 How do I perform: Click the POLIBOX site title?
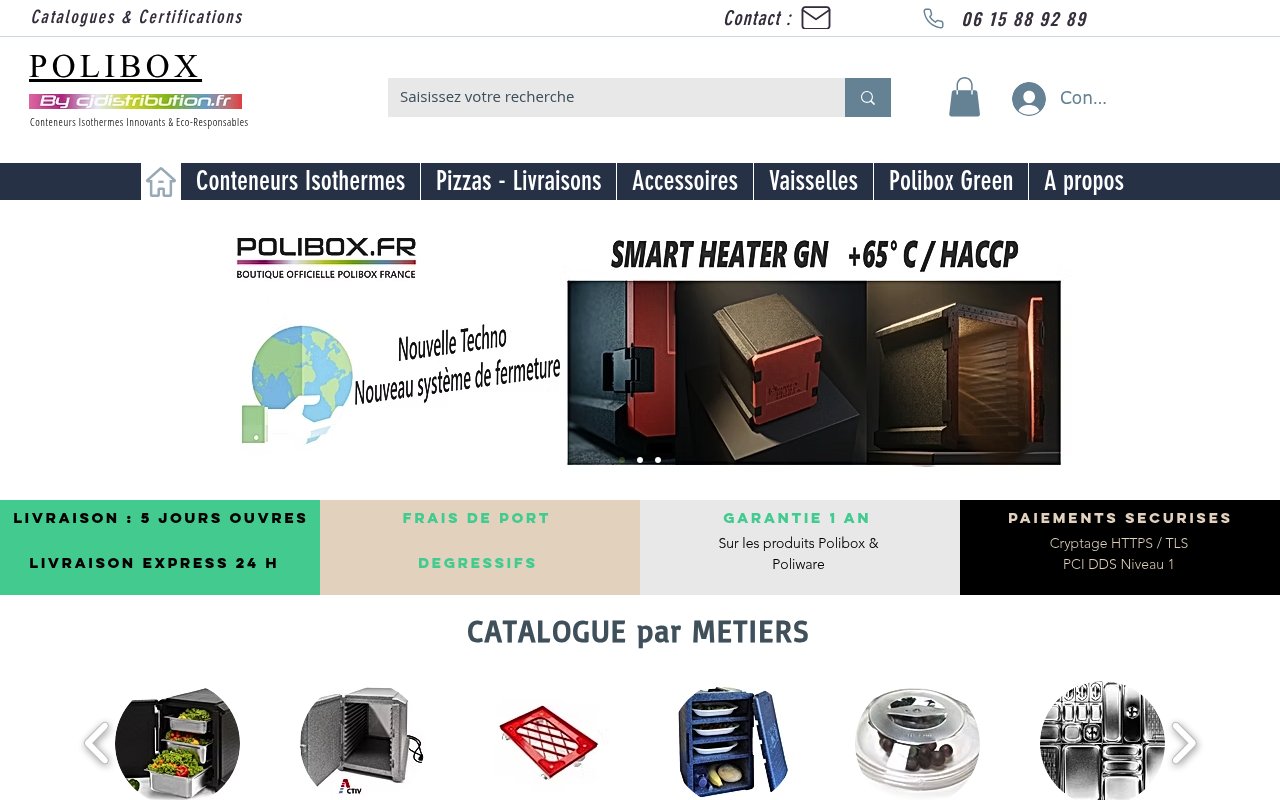click(115, 67)
